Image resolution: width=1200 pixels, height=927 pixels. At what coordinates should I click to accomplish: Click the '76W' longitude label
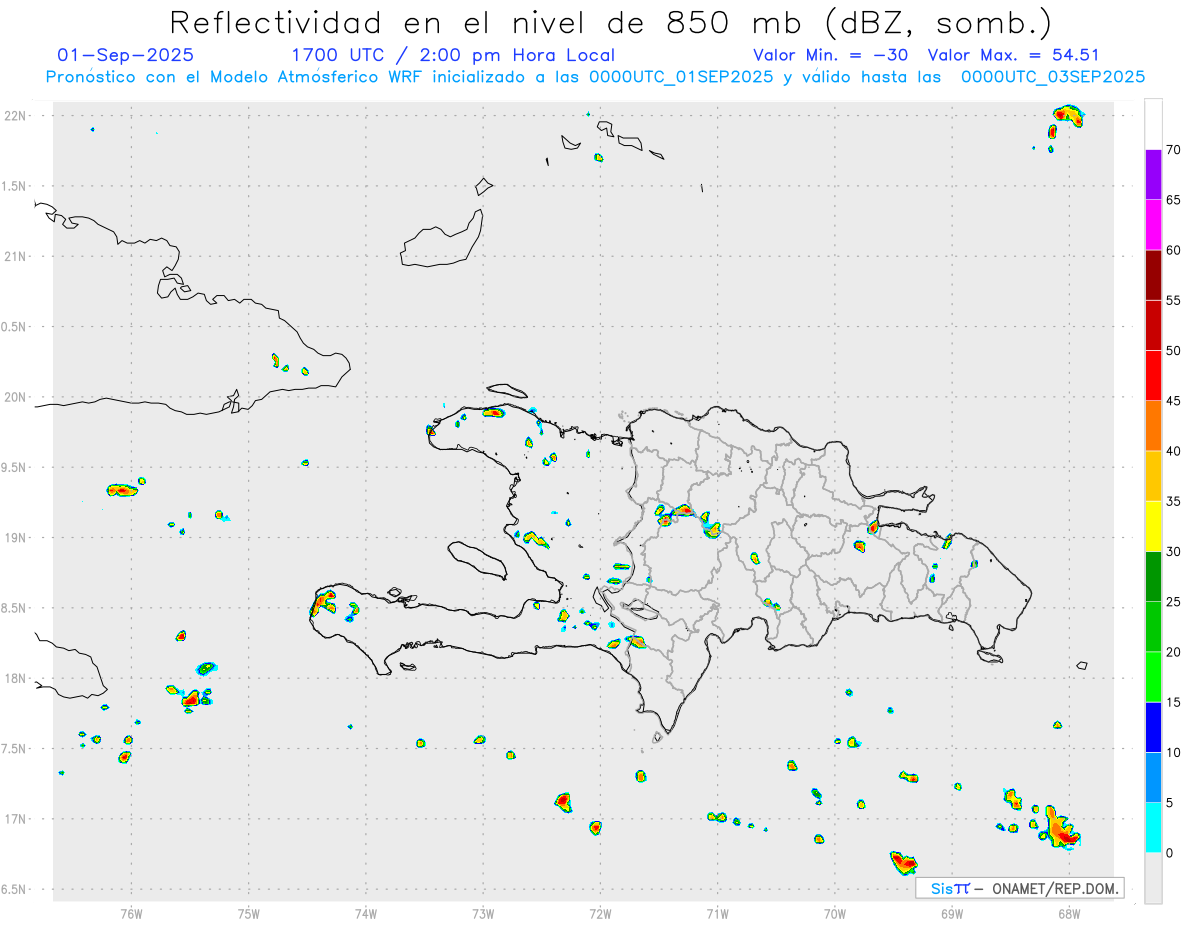131,913
